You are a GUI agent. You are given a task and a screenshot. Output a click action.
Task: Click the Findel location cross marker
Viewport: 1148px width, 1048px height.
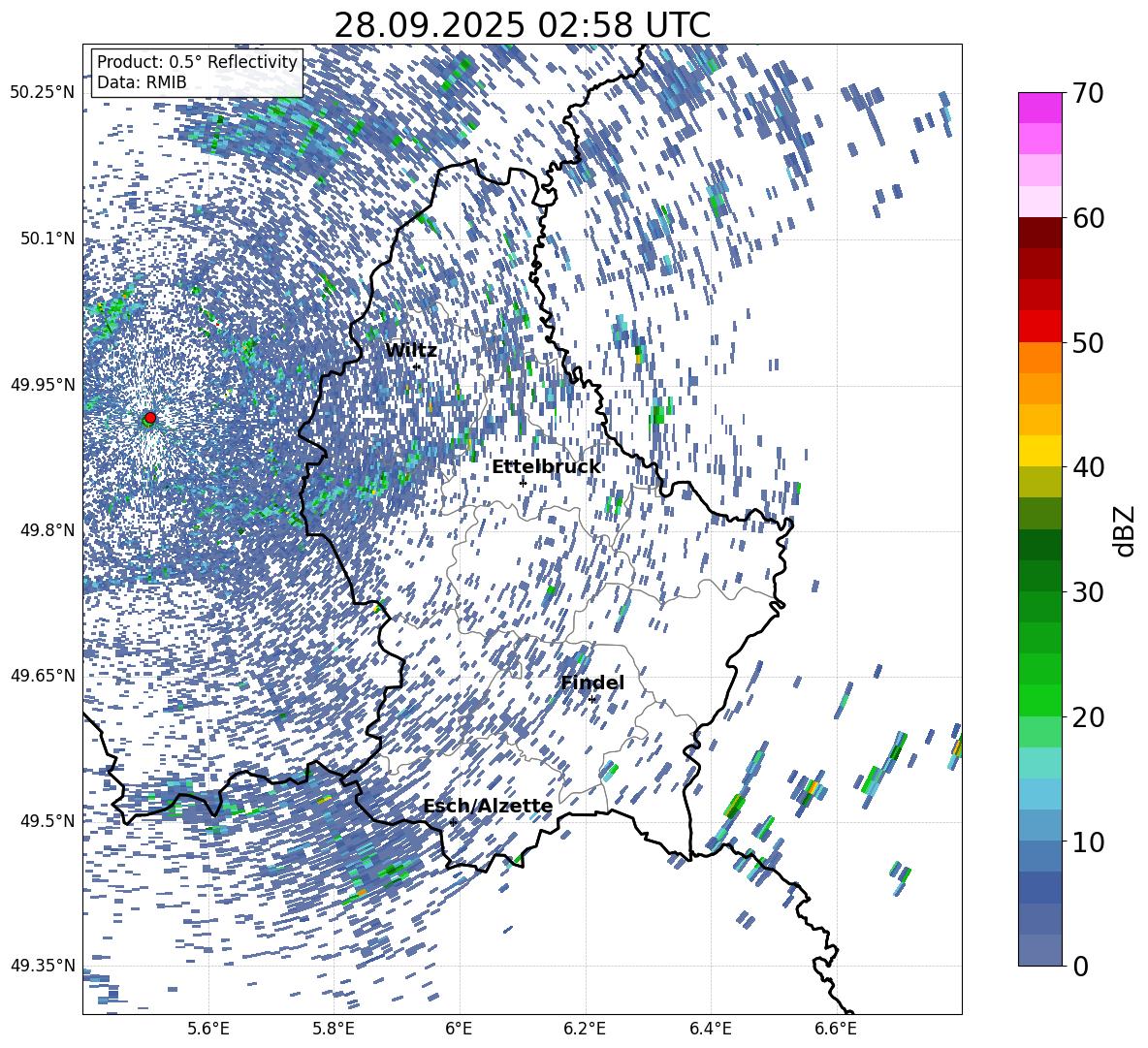[x=592, y=700]
